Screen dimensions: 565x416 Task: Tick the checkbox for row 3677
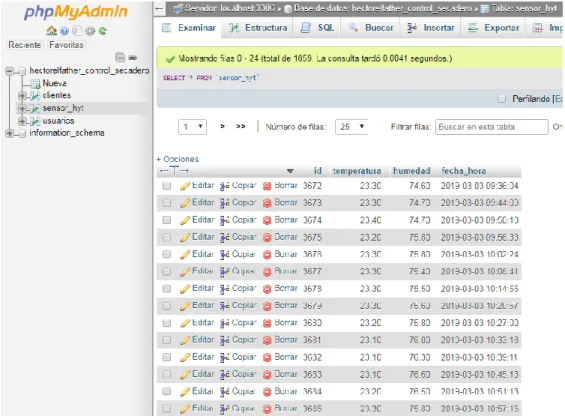pos(166,271)
